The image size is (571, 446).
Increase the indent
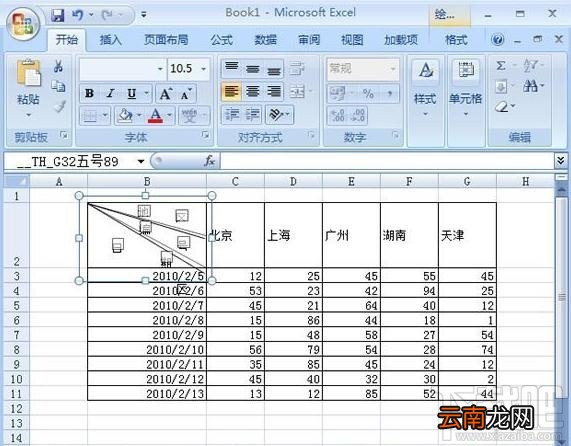click(x=252, y=115)
